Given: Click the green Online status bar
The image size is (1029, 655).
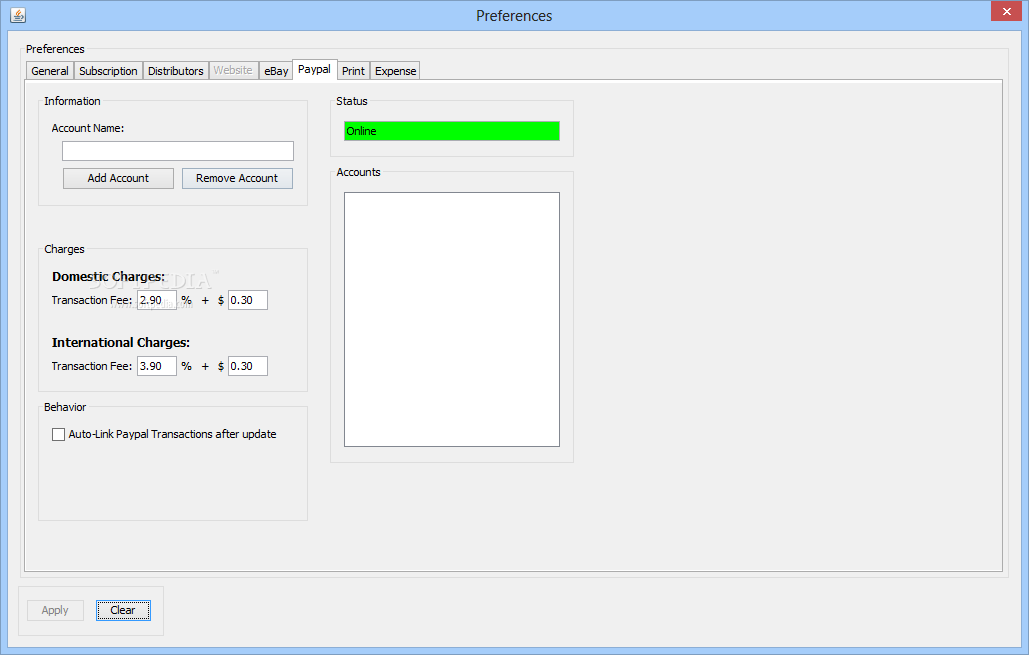Looking at the screenshot, I should pos(452,131).
